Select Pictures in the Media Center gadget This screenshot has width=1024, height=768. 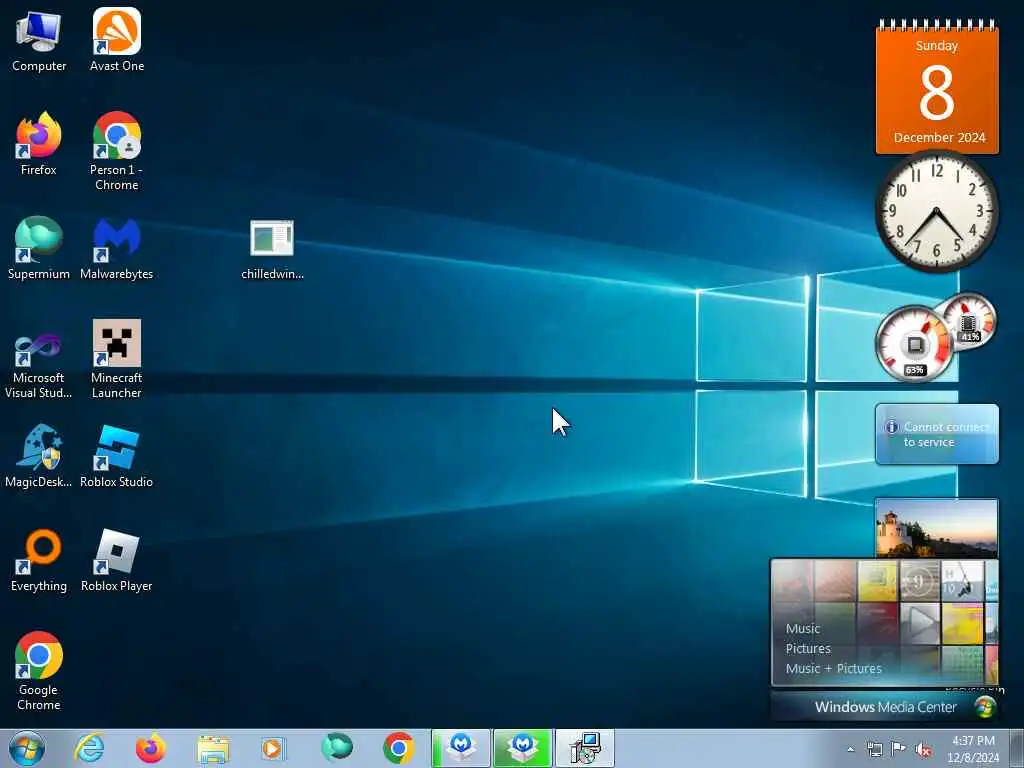[808, 648]
